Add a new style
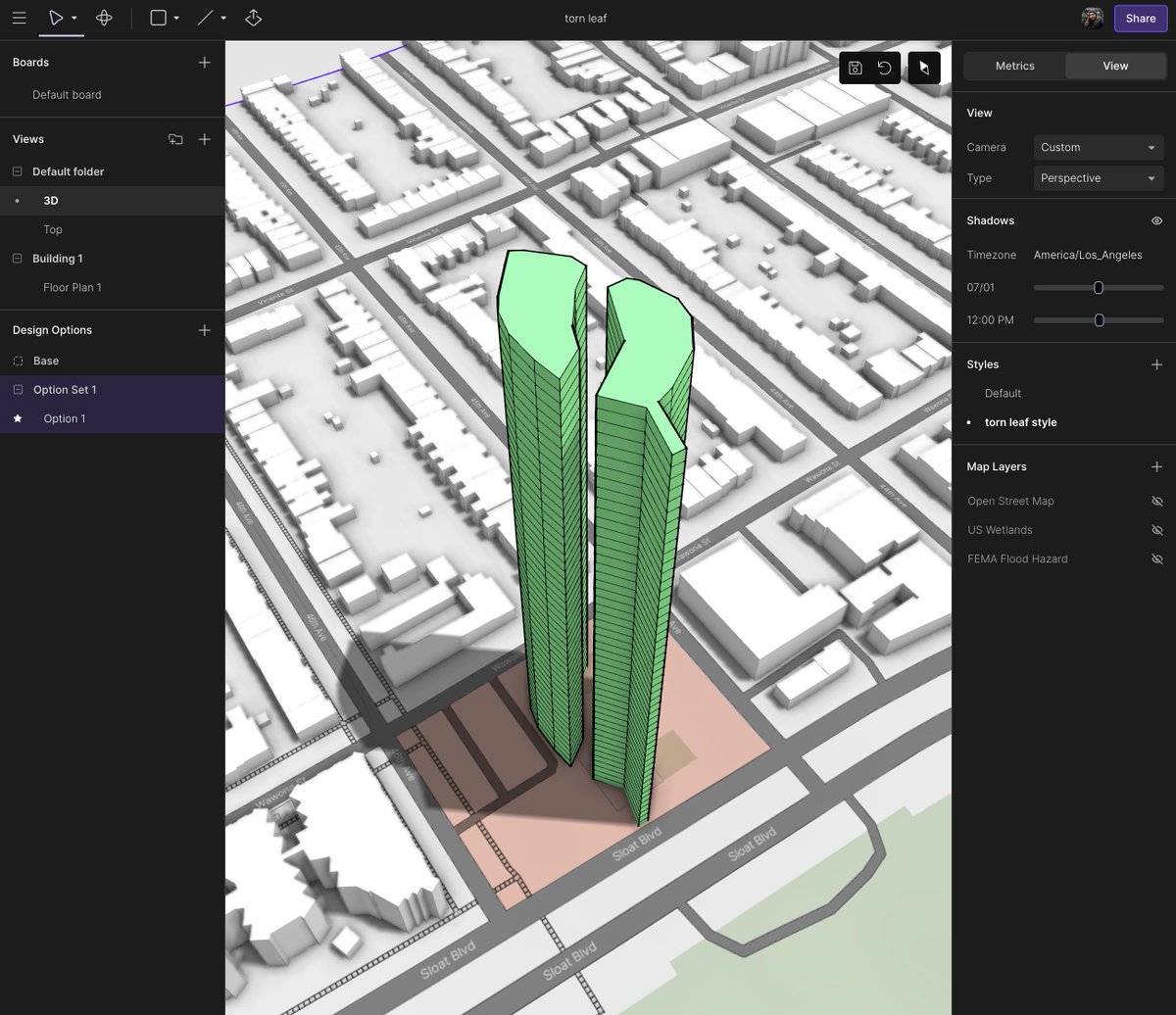The height and width of the screenshot is (1015, 1176). (x=1156, y=364)
